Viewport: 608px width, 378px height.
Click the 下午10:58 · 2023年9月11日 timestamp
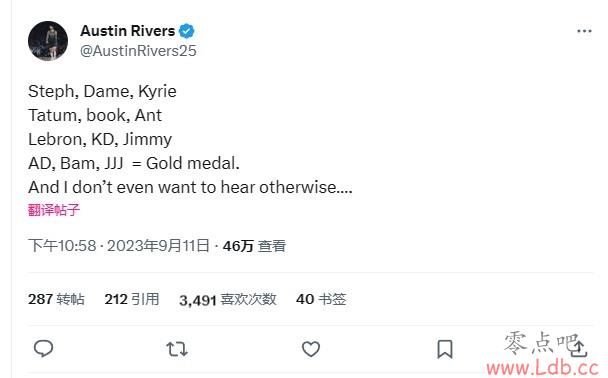pos(119,246)
